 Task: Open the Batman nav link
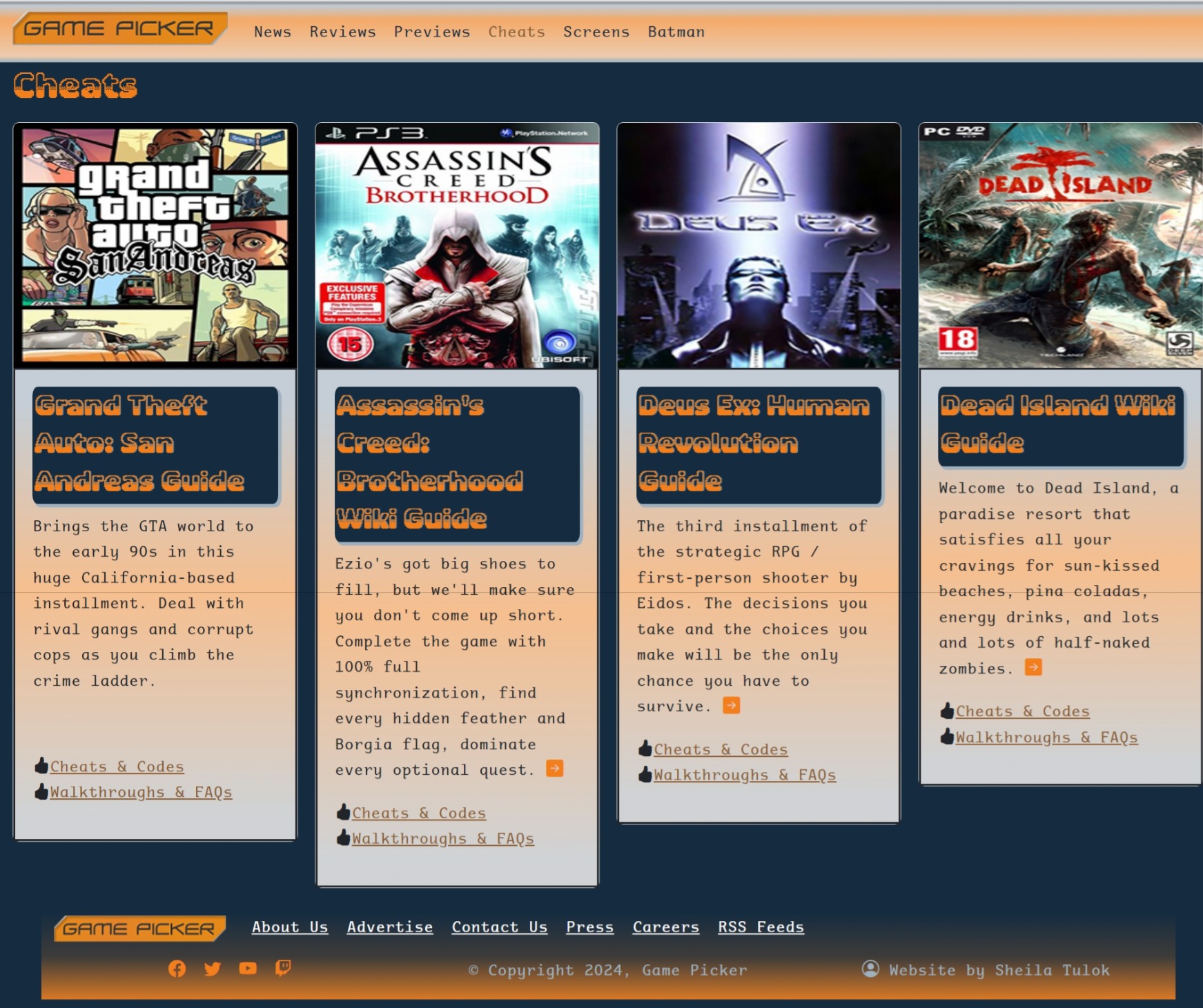click(x=676, y=32)
